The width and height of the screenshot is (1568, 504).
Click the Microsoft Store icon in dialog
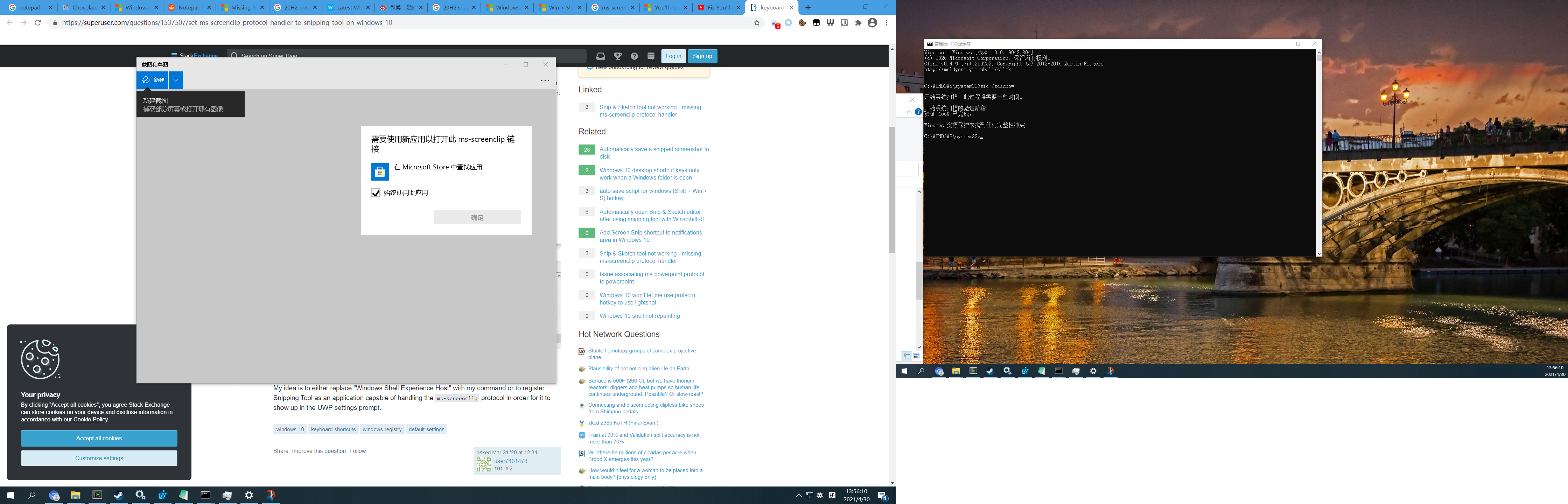coord(380,171)
